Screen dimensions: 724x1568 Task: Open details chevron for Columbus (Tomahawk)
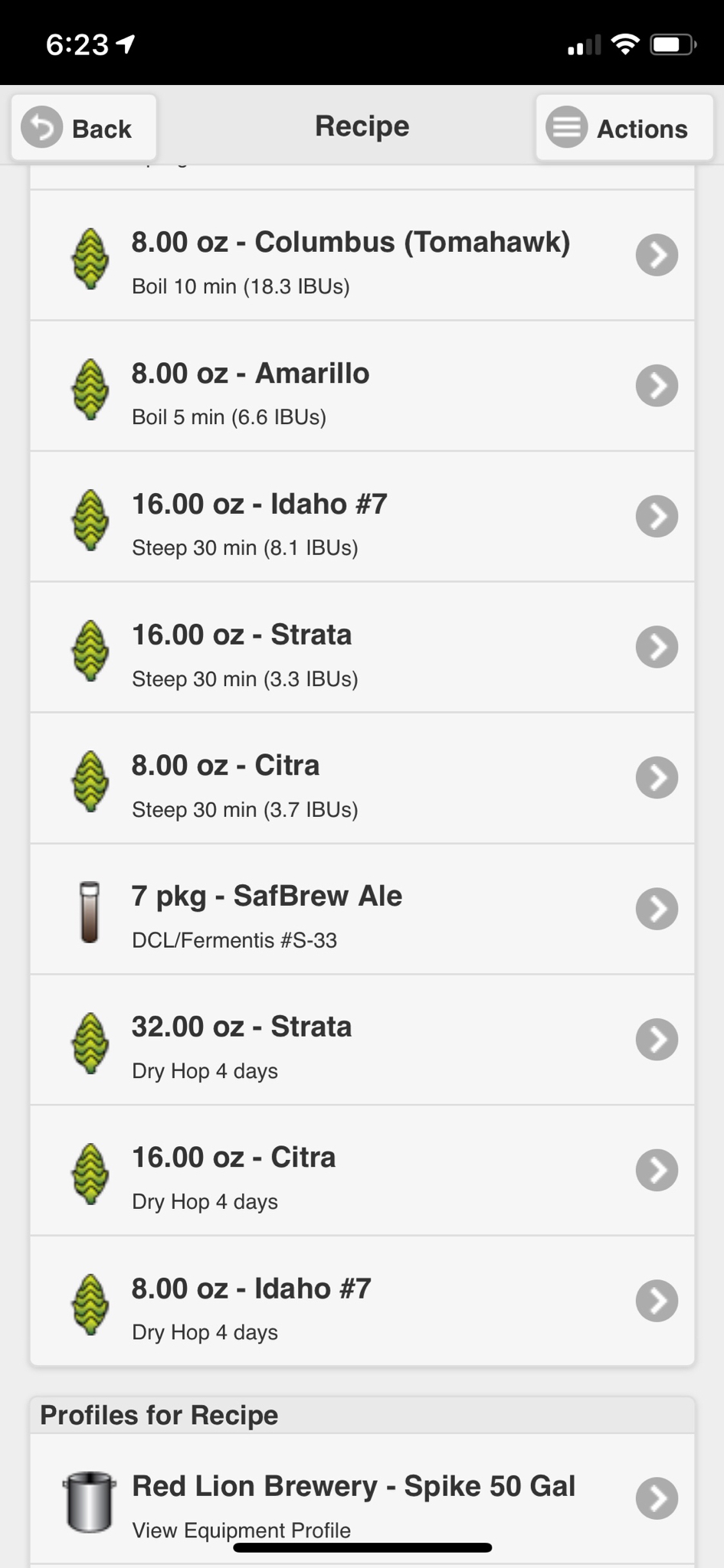(657, 255)
